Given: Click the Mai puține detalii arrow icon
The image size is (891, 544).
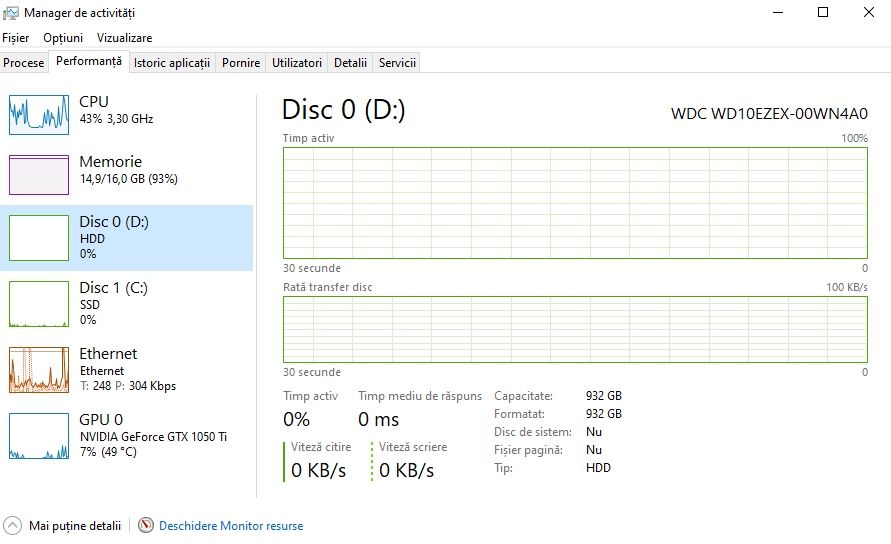Looking at the screenshot, I should coord(13,525).
